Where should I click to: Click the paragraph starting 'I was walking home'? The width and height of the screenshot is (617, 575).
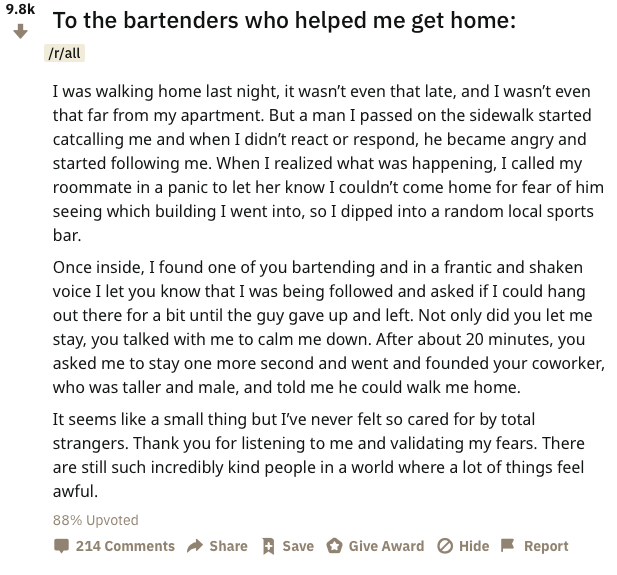pos(328,163)
